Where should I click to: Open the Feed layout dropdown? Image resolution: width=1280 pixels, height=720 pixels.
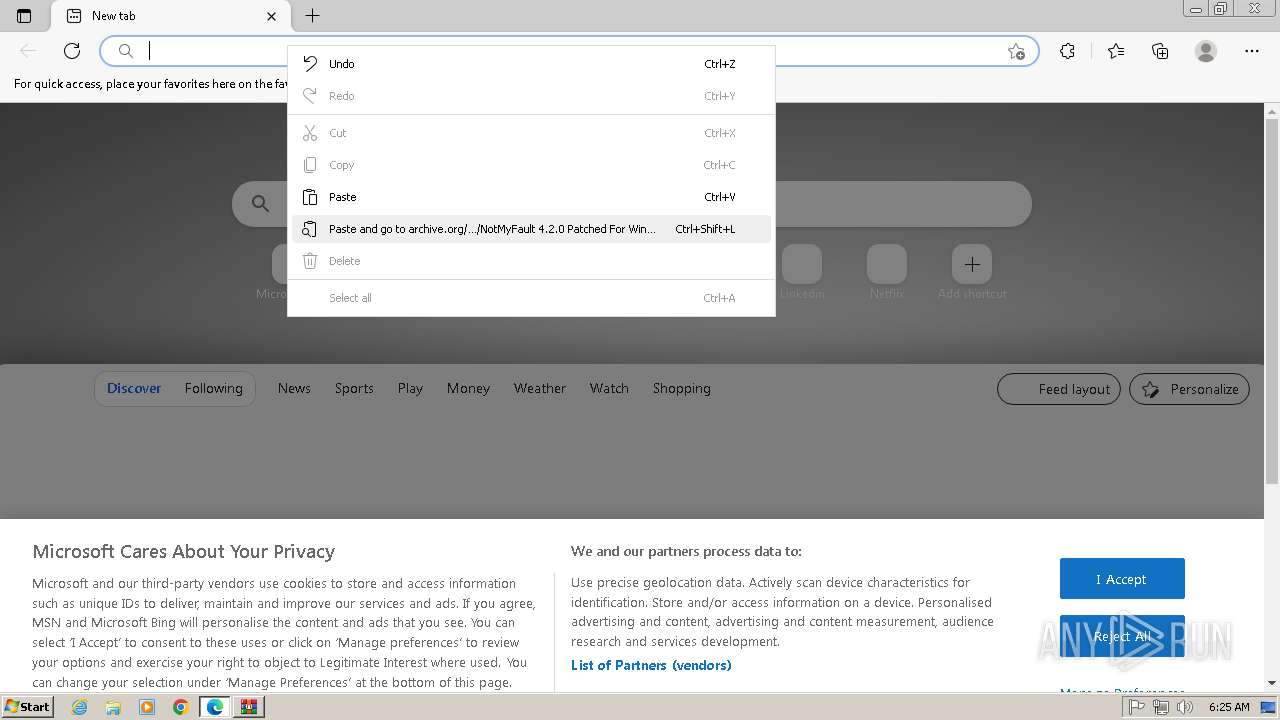pyautogui.click(x=1060, y=389)
